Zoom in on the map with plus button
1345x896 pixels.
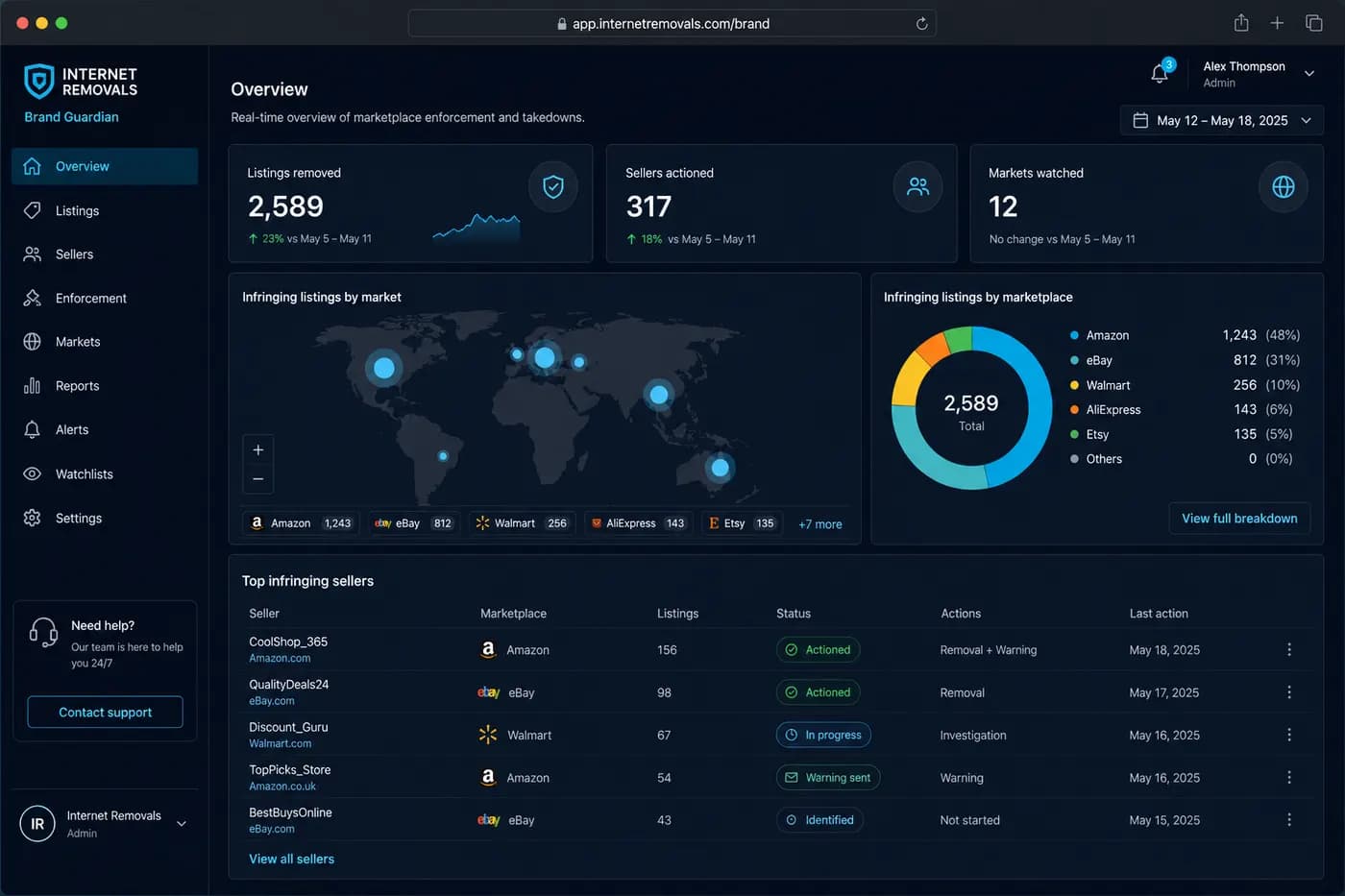point(257,449)
